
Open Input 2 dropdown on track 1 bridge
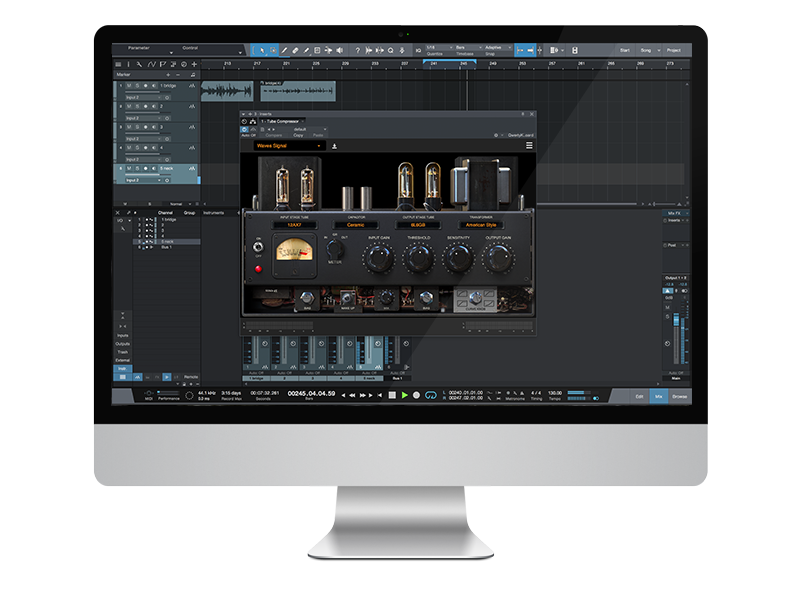143,97
